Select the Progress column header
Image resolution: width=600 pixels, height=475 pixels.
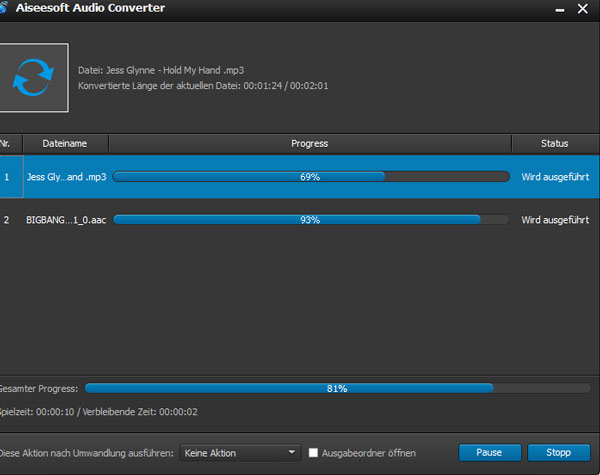coord(309,144)
